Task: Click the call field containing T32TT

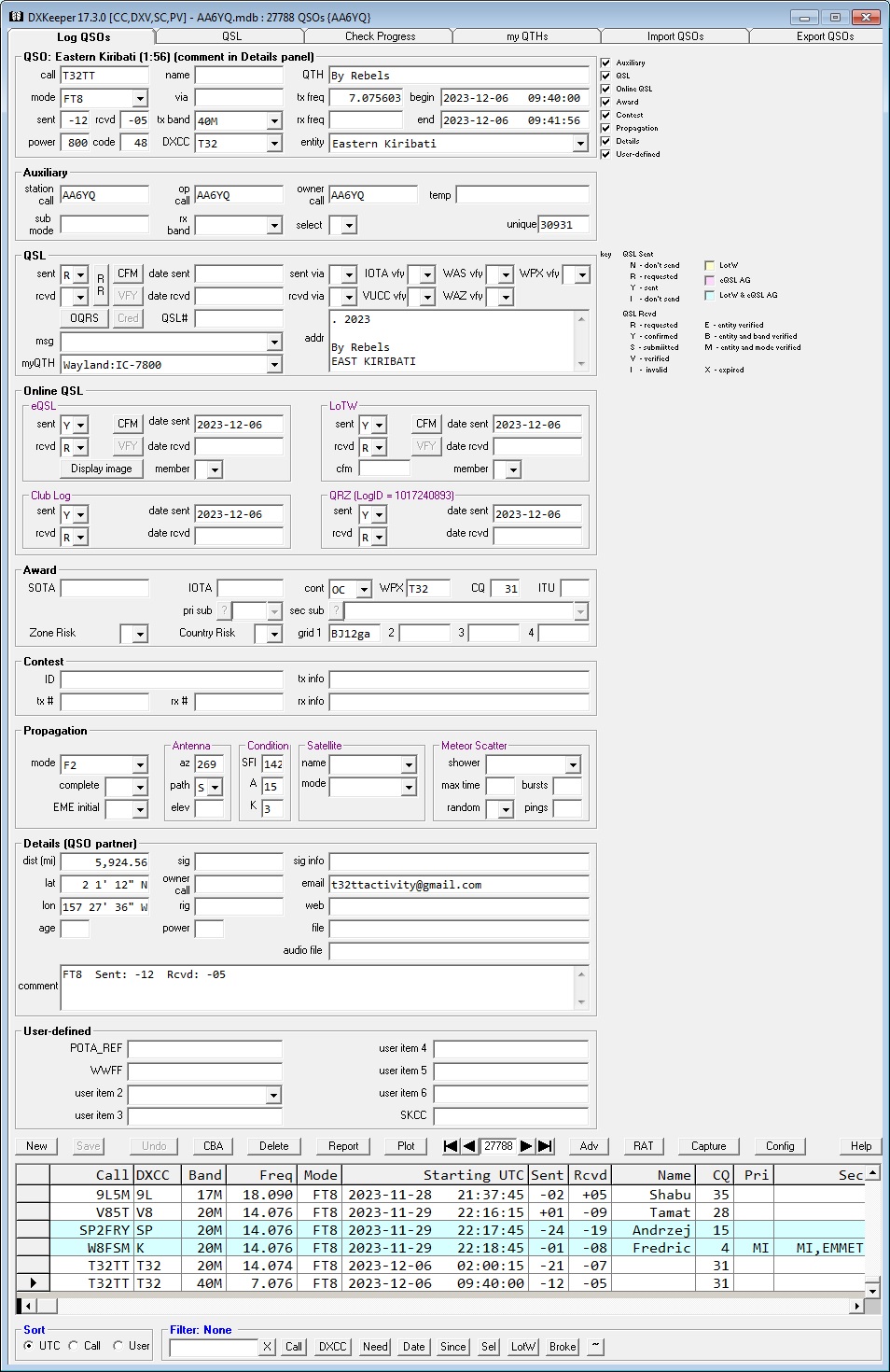Action: point(104,76)
